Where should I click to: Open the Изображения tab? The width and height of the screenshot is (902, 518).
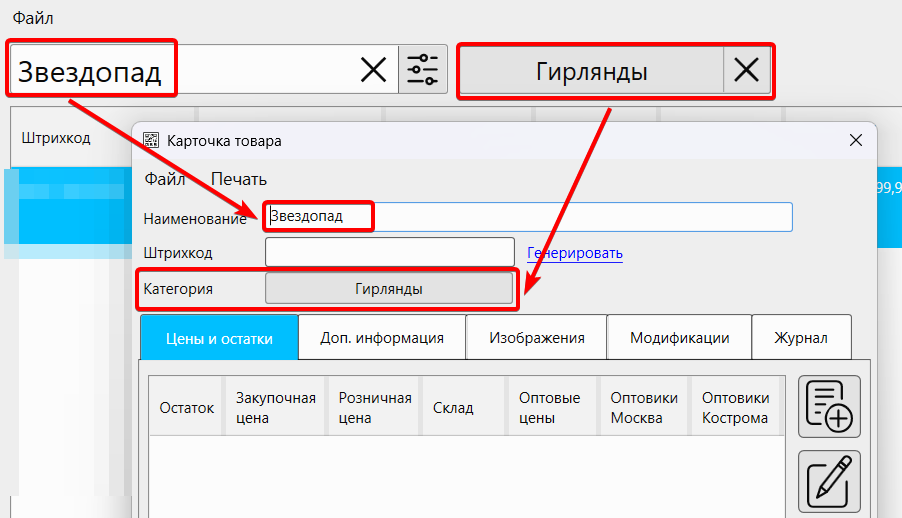click(536, 338)
